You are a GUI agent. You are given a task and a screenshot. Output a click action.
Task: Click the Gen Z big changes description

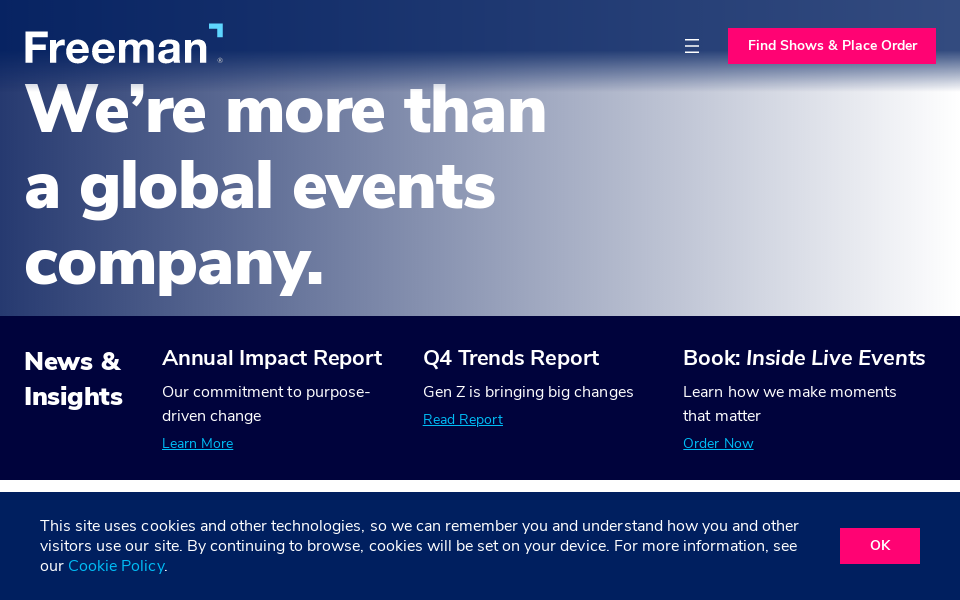coord(528,392)
